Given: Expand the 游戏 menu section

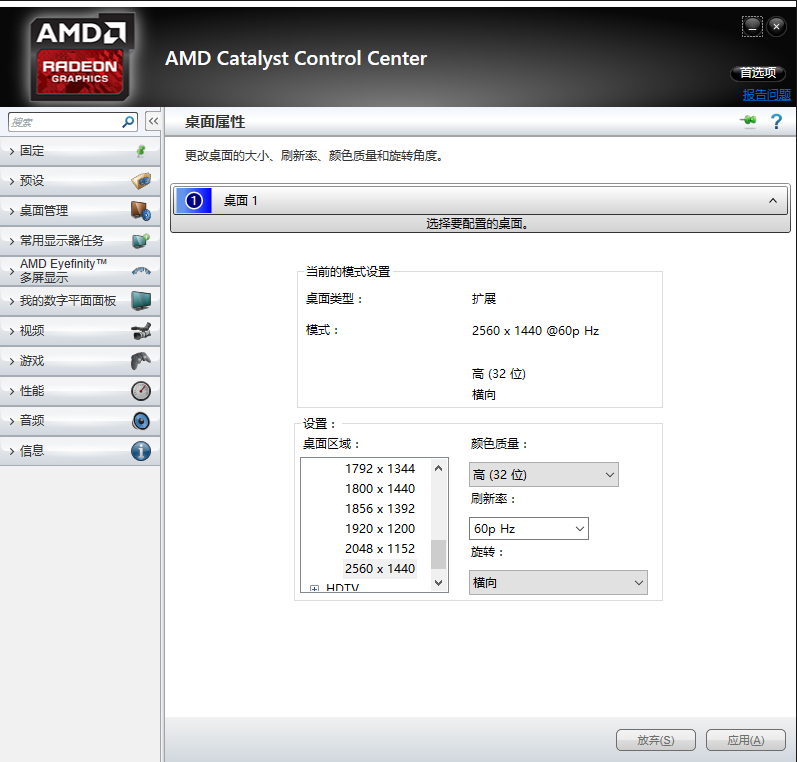Looking at the screenshot, I should 80,360.
